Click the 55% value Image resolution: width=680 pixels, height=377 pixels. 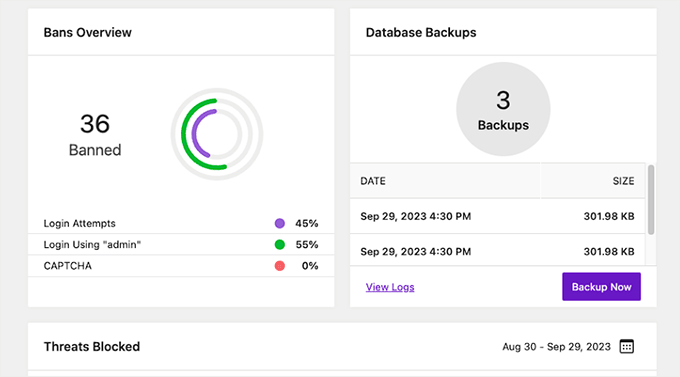point(307,245)
